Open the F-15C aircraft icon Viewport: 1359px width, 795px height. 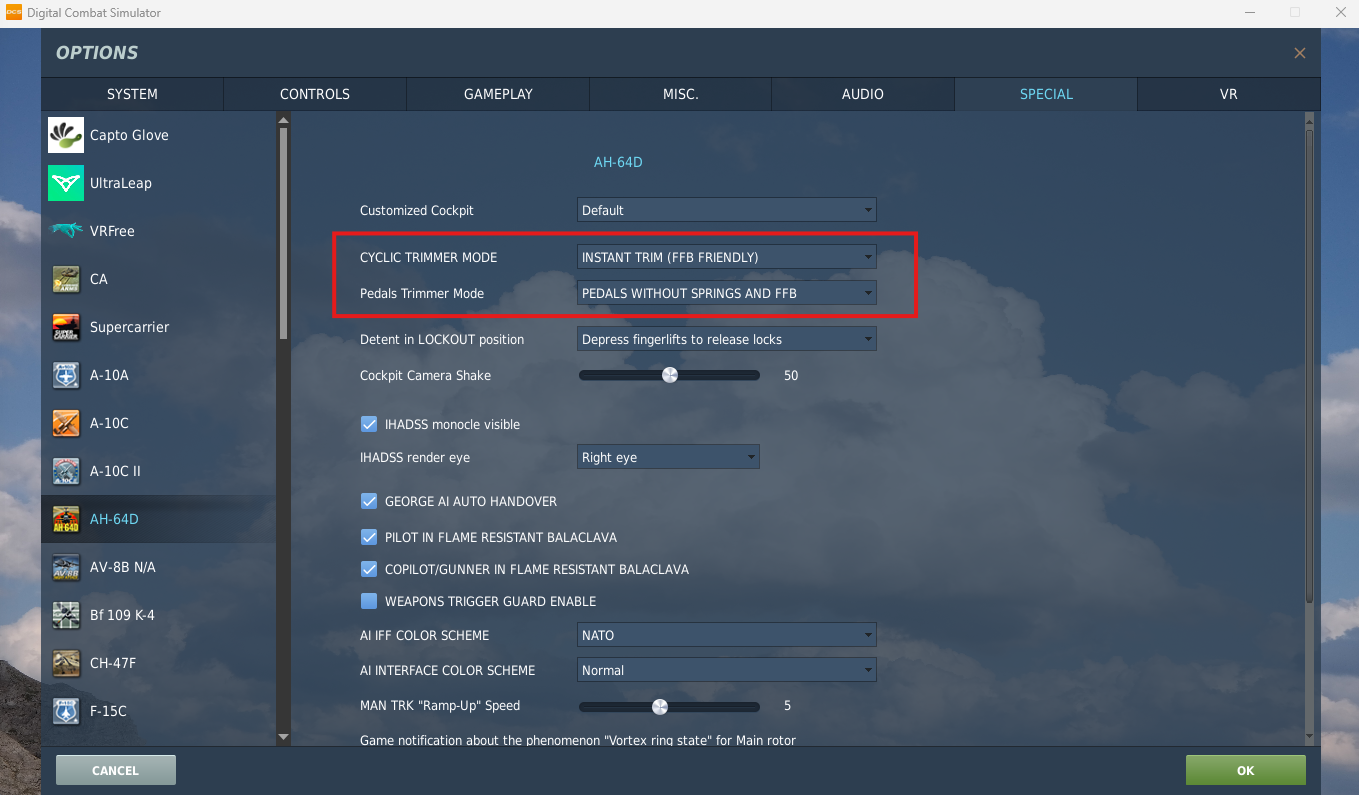(x=66, y=711)
